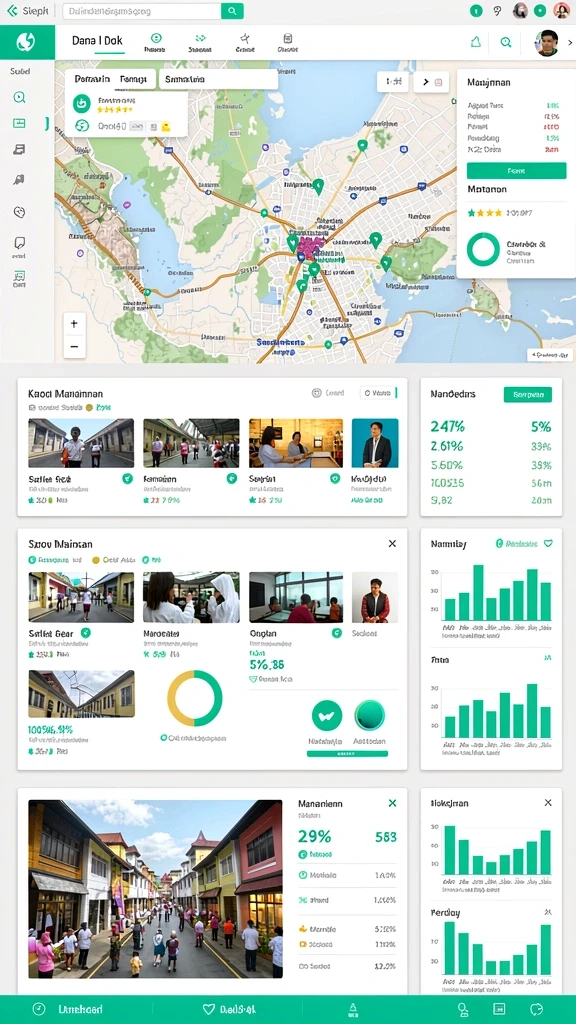576x1024 pixels.
Task: Click the bottom bar person search icon
Action: [x=463, y=1010]
